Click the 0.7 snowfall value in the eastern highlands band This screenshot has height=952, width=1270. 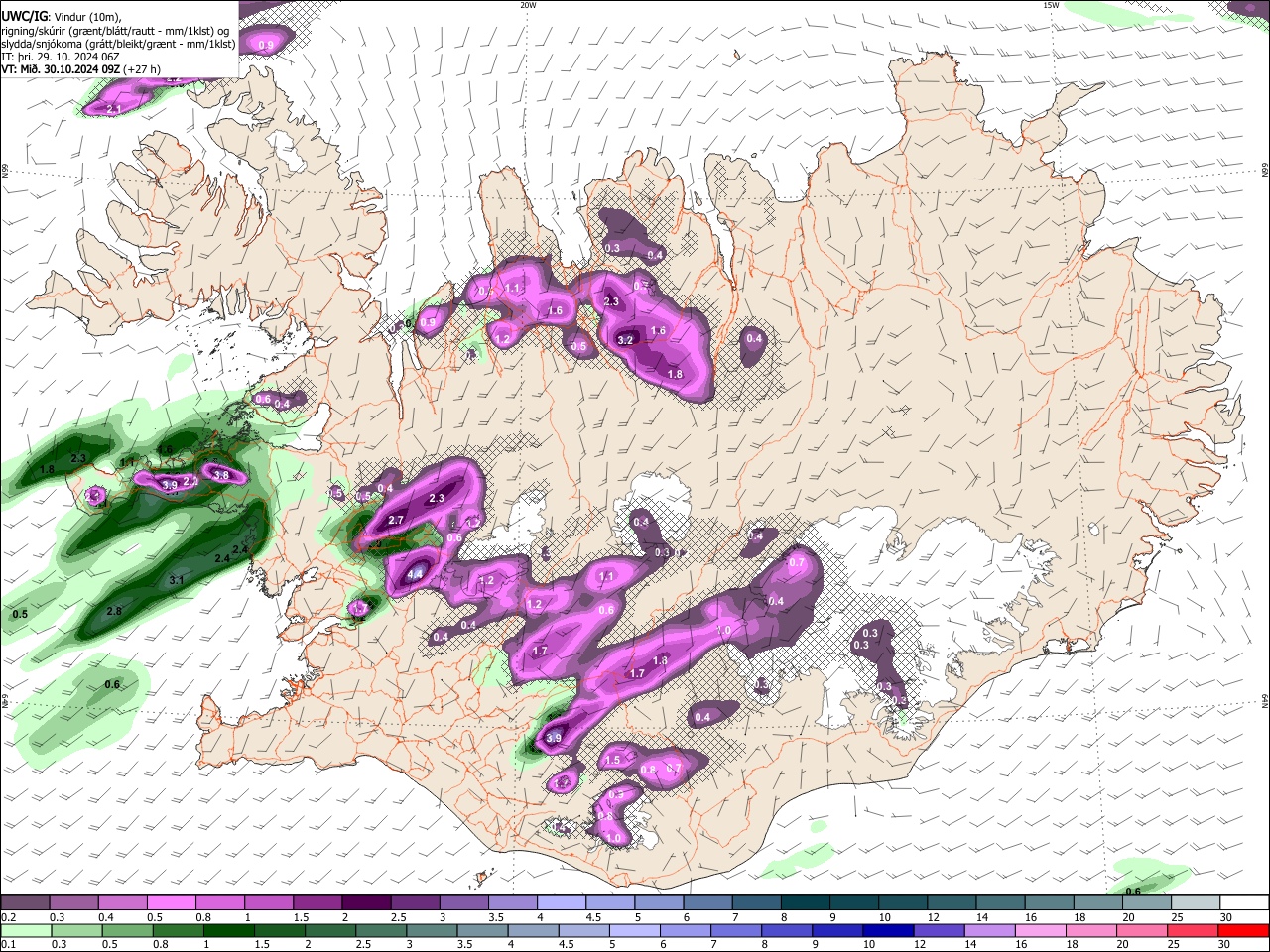click(796, 562)
